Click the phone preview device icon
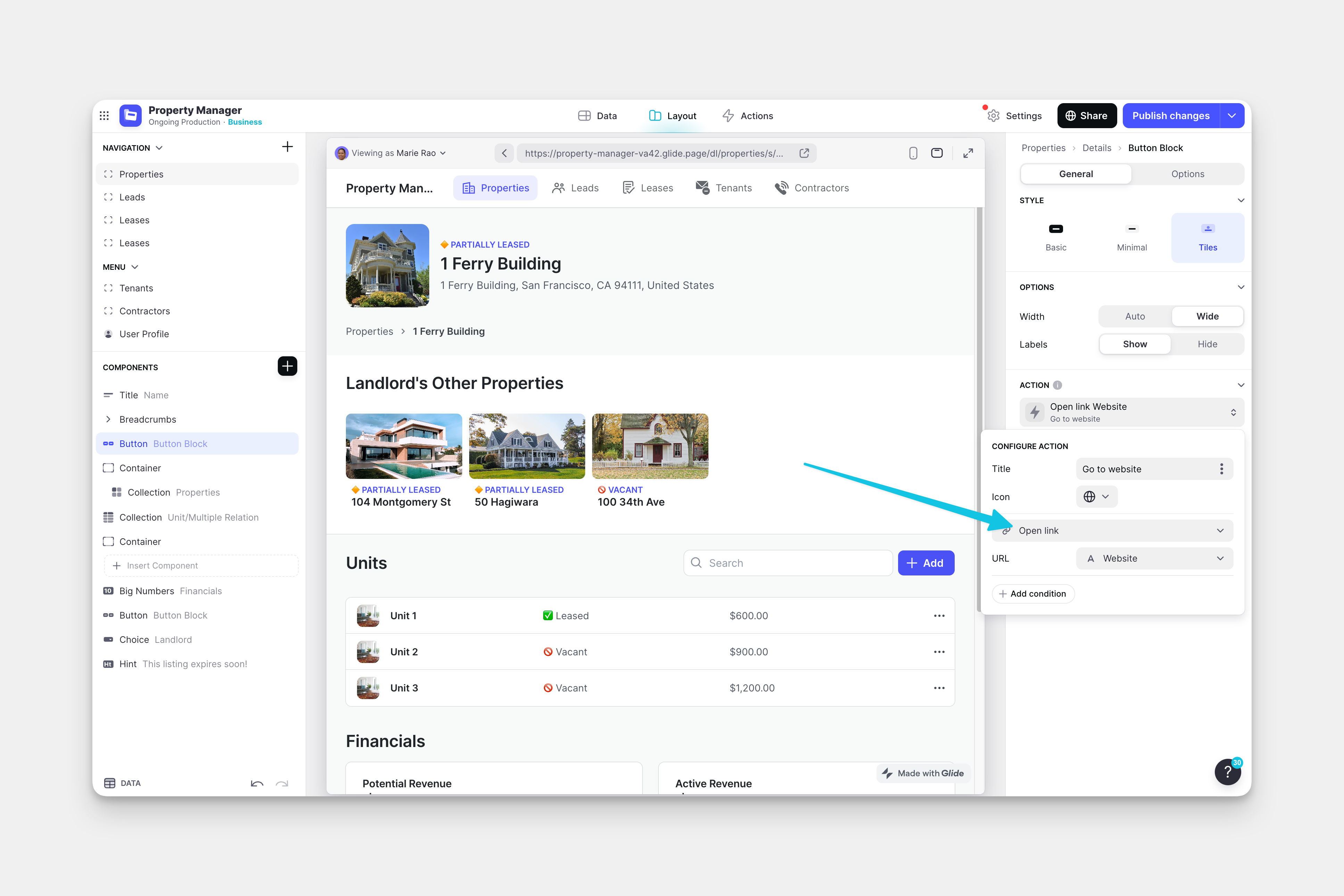This screenshot has height=896, width=1344. 913,153
